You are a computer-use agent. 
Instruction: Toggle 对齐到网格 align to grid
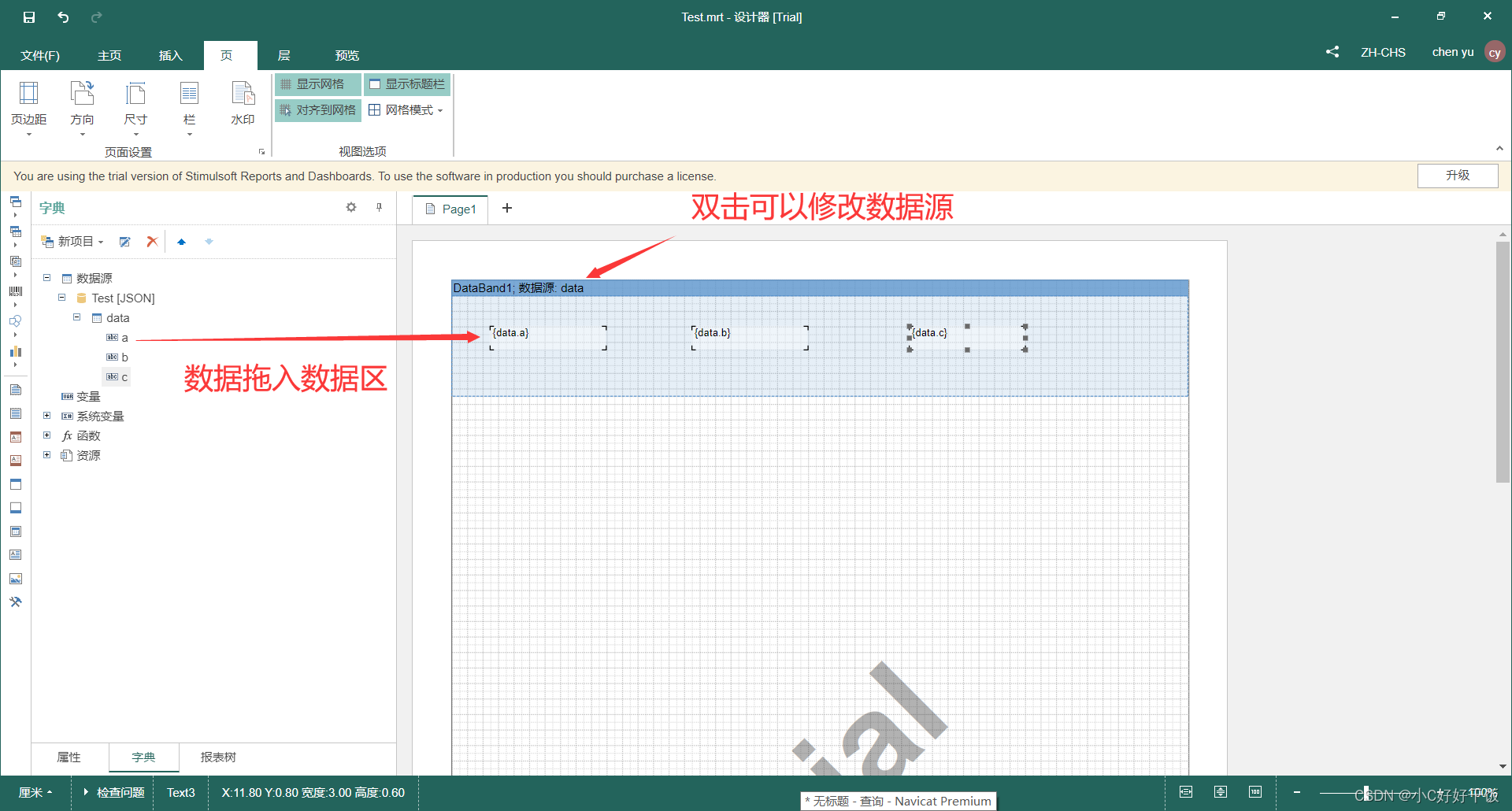click(318, 110)
